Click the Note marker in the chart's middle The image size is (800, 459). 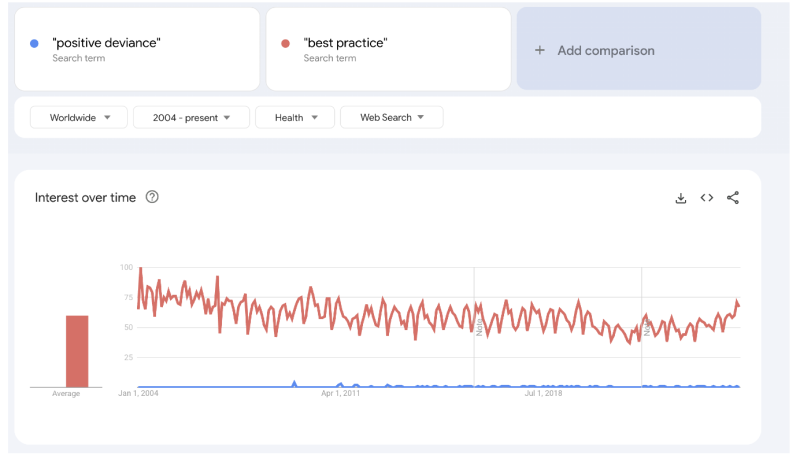479,327
